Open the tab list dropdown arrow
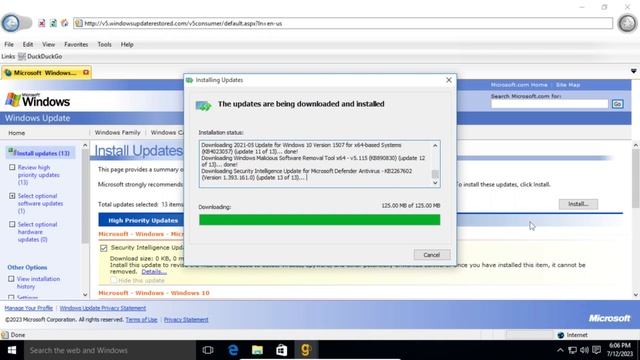The image size is (640, 360). (x=633, y=71)
